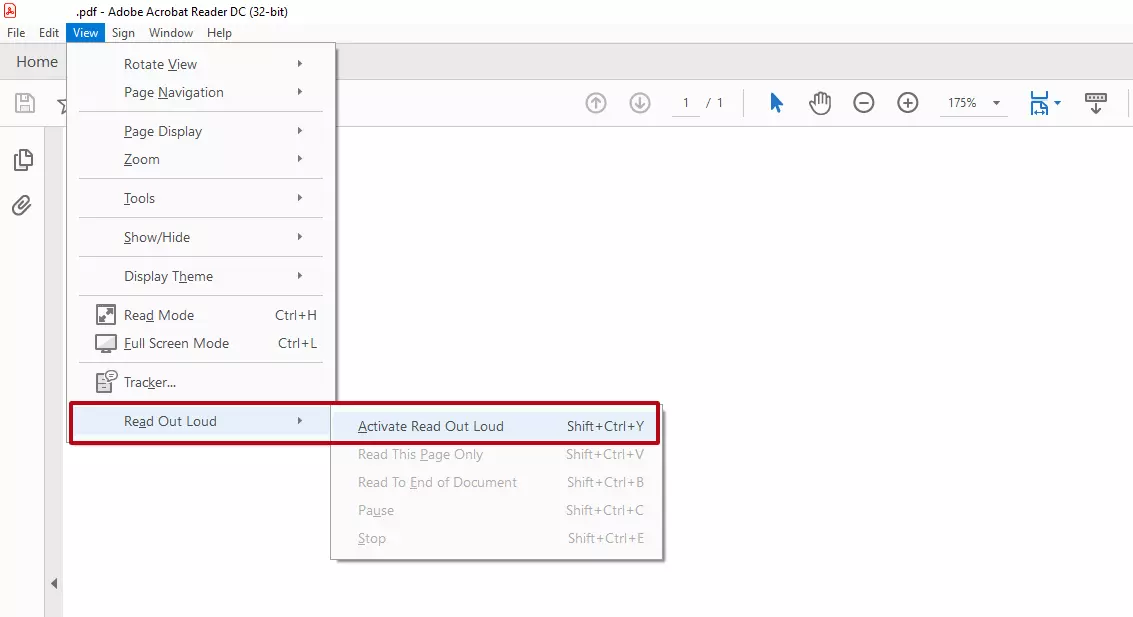This screenshot has width=1133, height=617.
Task: Expand the left pane with the arrow
Action: tap(54, 583)
